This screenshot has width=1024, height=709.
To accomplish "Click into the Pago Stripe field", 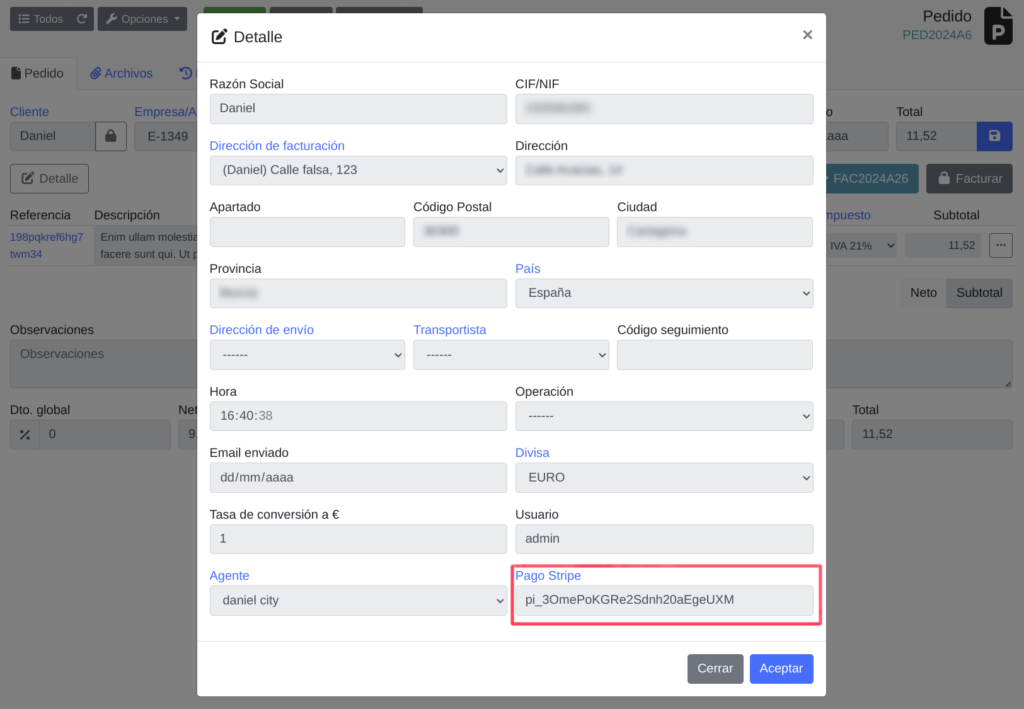I will coord(663,600).
